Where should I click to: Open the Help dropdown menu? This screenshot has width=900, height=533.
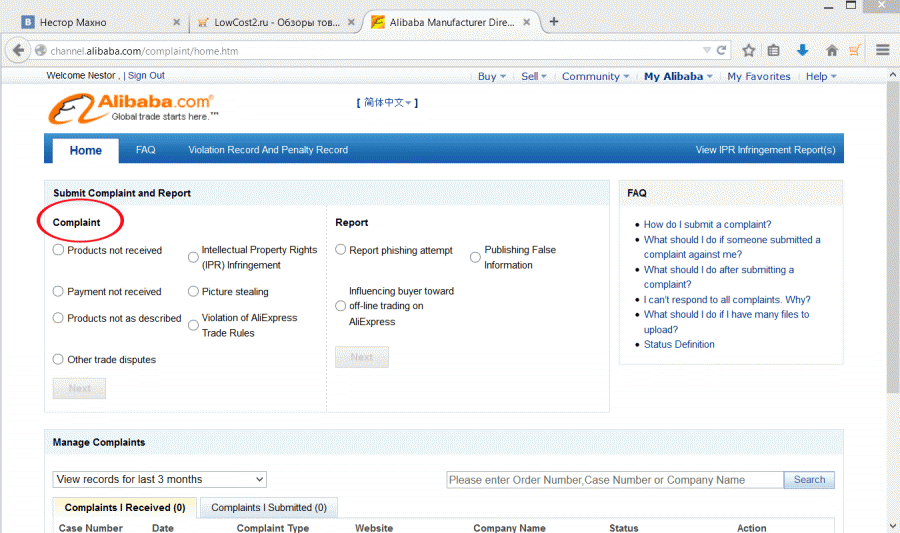pos(821,76)
